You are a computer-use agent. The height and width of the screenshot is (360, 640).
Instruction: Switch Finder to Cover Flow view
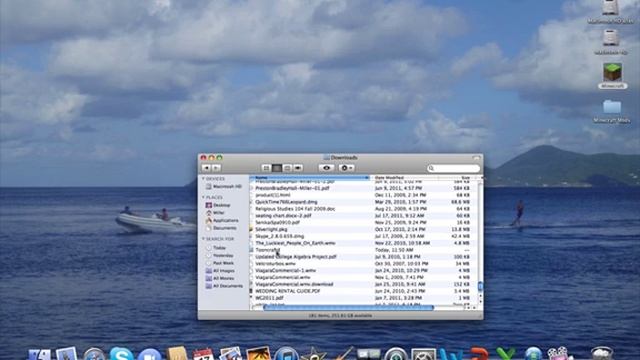coord(298,168)
